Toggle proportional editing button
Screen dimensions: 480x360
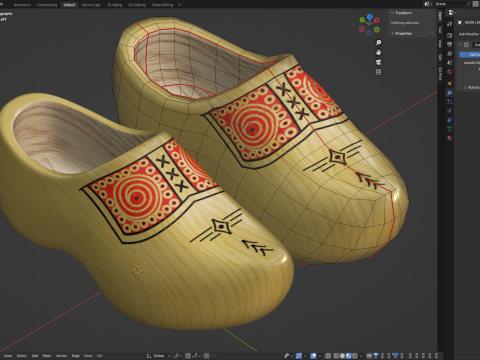tap(206, 356)
